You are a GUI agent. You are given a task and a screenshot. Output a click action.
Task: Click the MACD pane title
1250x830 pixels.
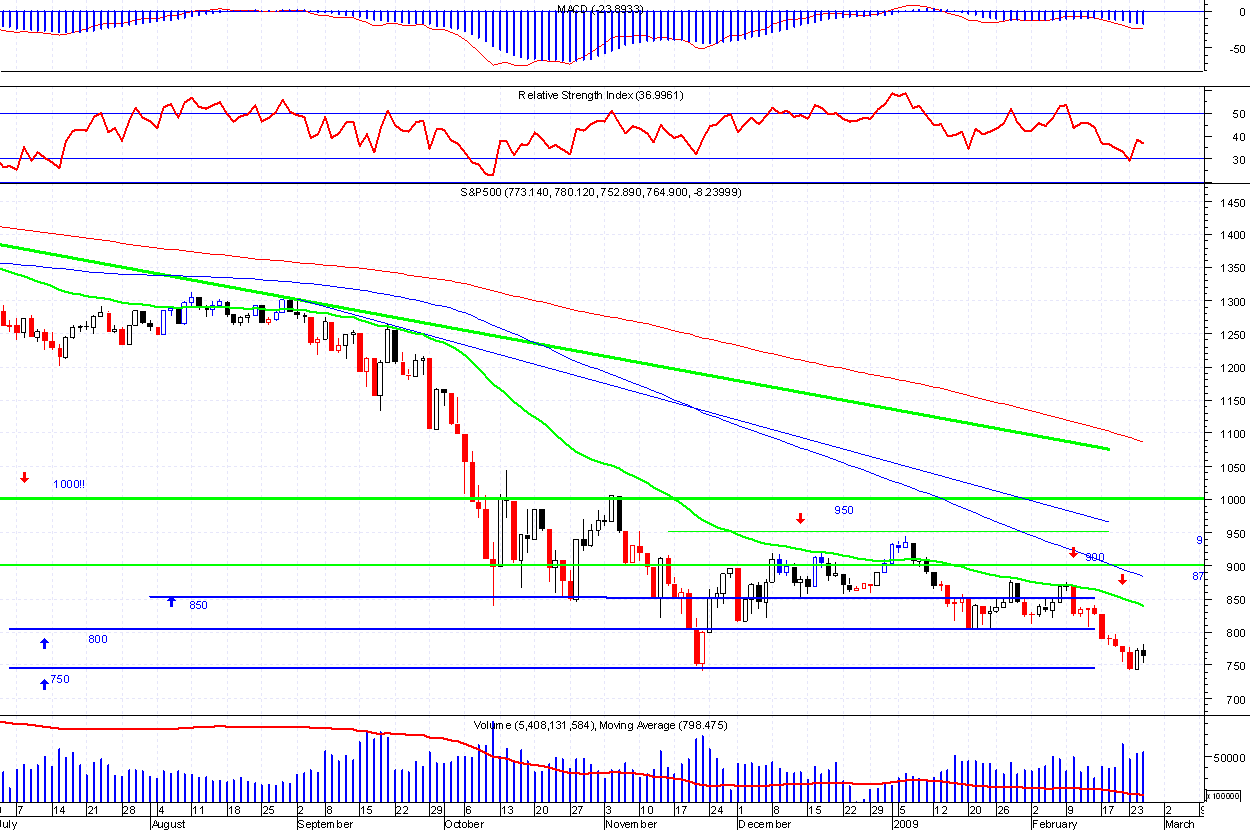point(600,9)
